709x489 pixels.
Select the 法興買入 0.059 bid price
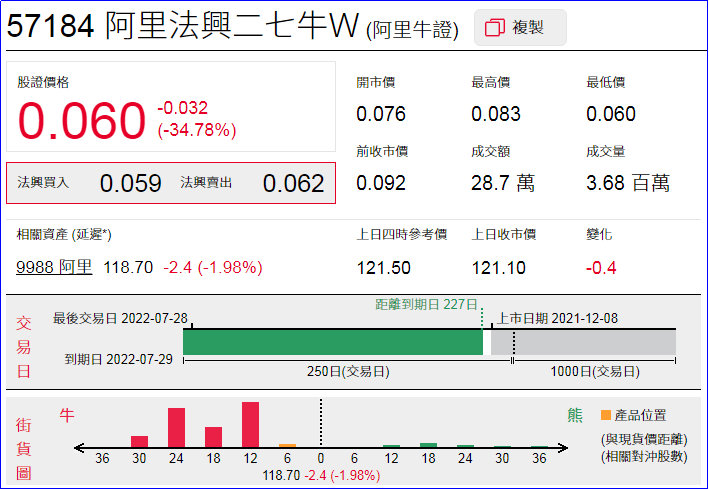coord(130,183)
